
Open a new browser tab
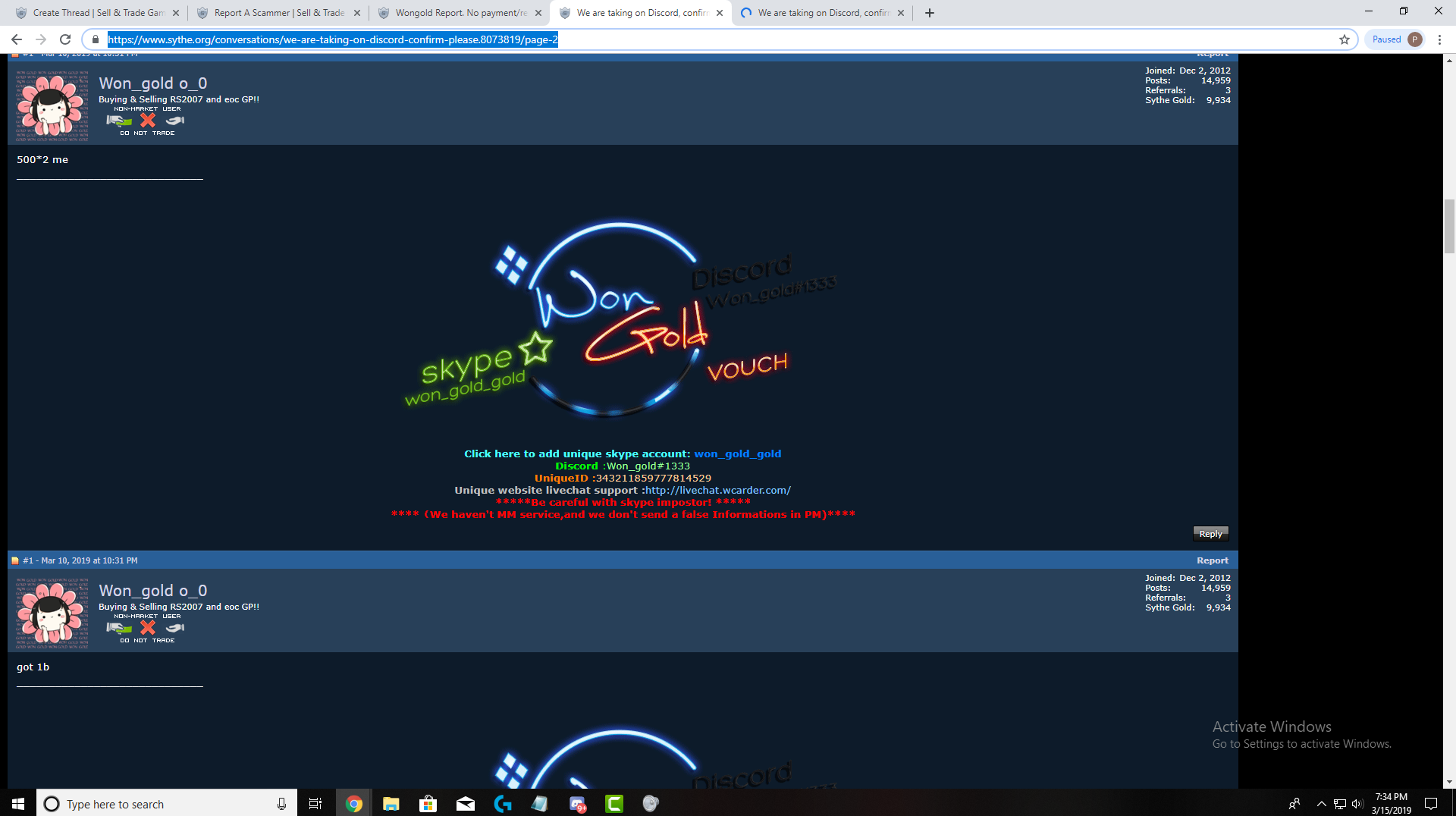pos(930,13)
